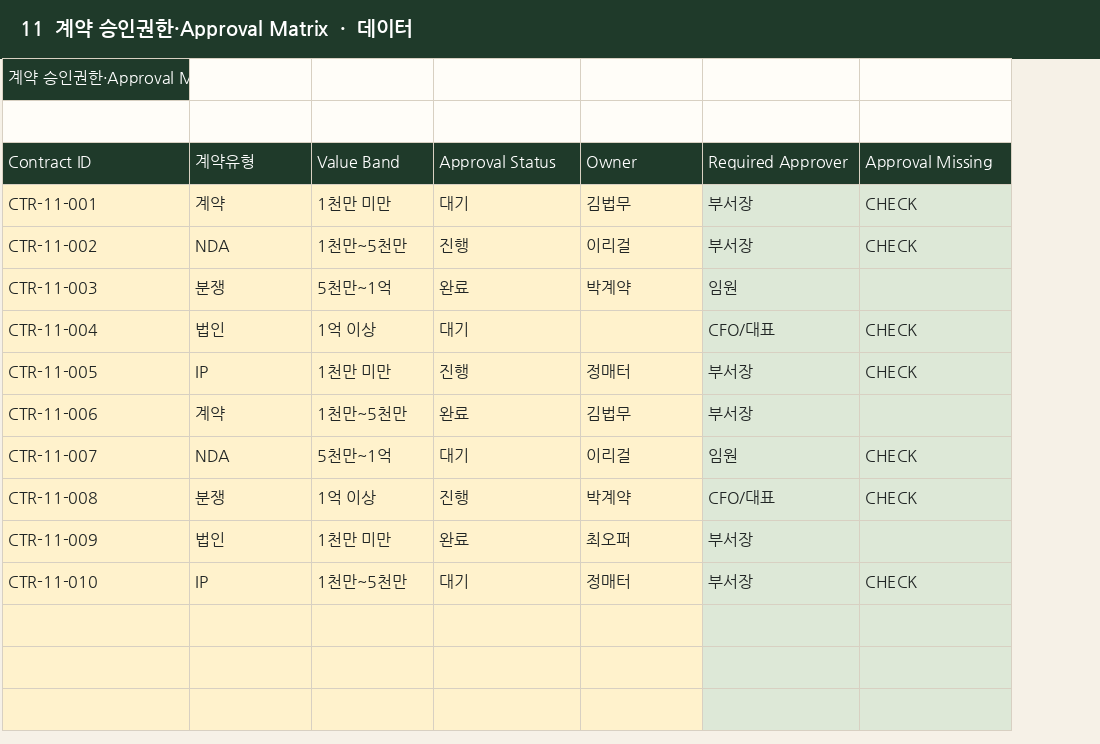1100x744 pixels.
Task: Select the 대기 status cell for CTR-11-001
Action: click(x=507, y=205)
